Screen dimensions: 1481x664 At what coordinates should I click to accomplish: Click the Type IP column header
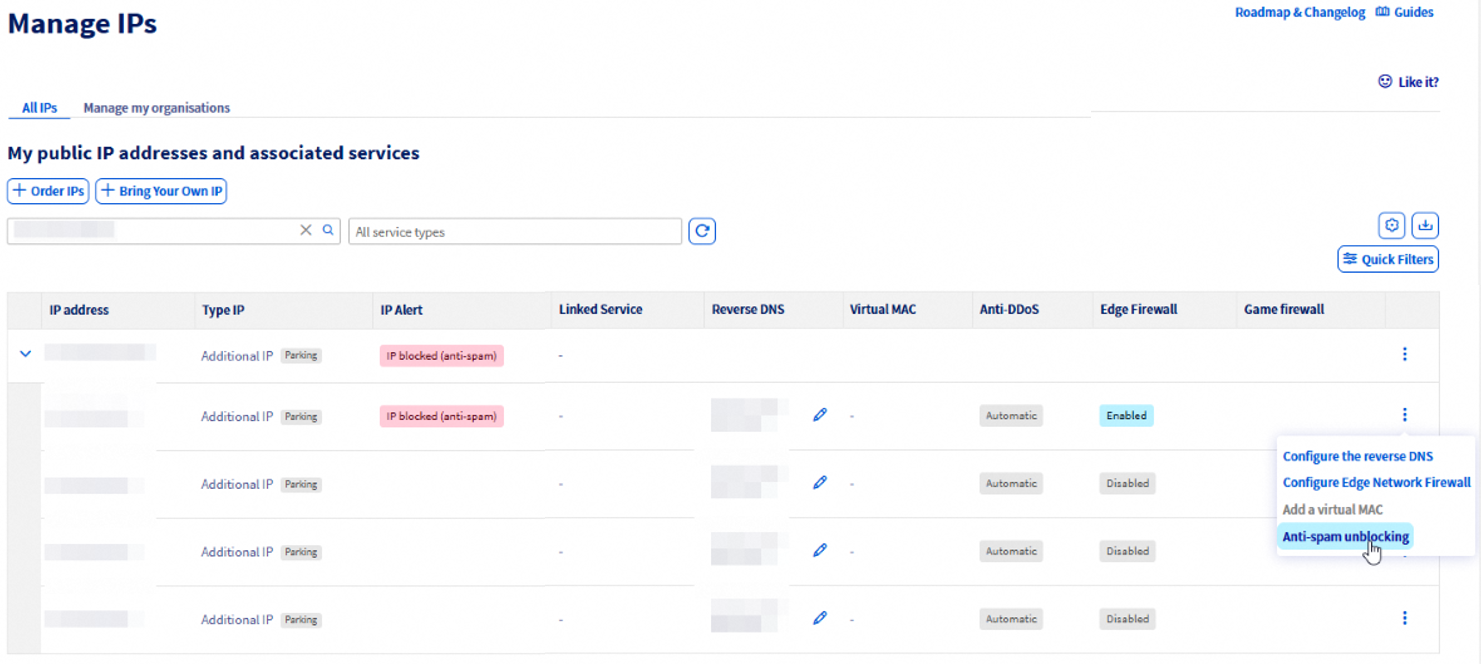pos(223,310)
